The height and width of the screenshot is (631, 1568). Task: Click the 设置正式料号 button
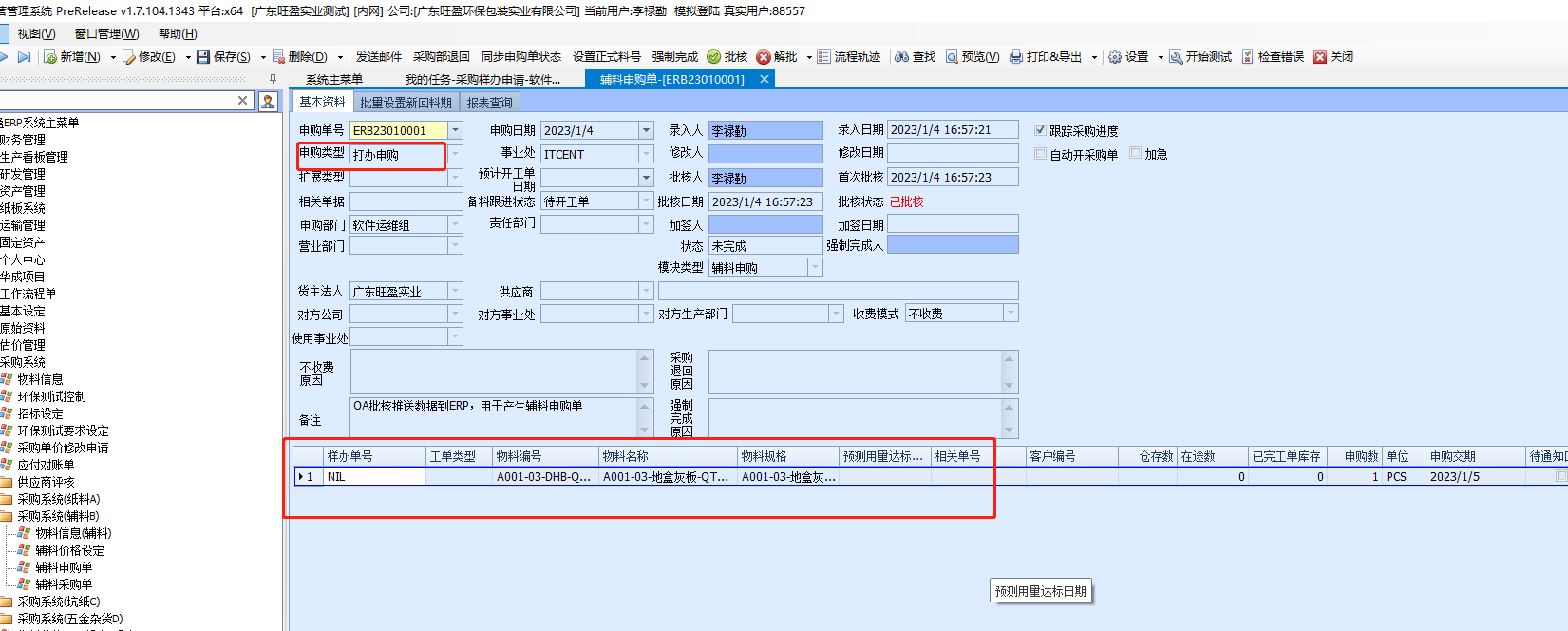coord(607,57)
